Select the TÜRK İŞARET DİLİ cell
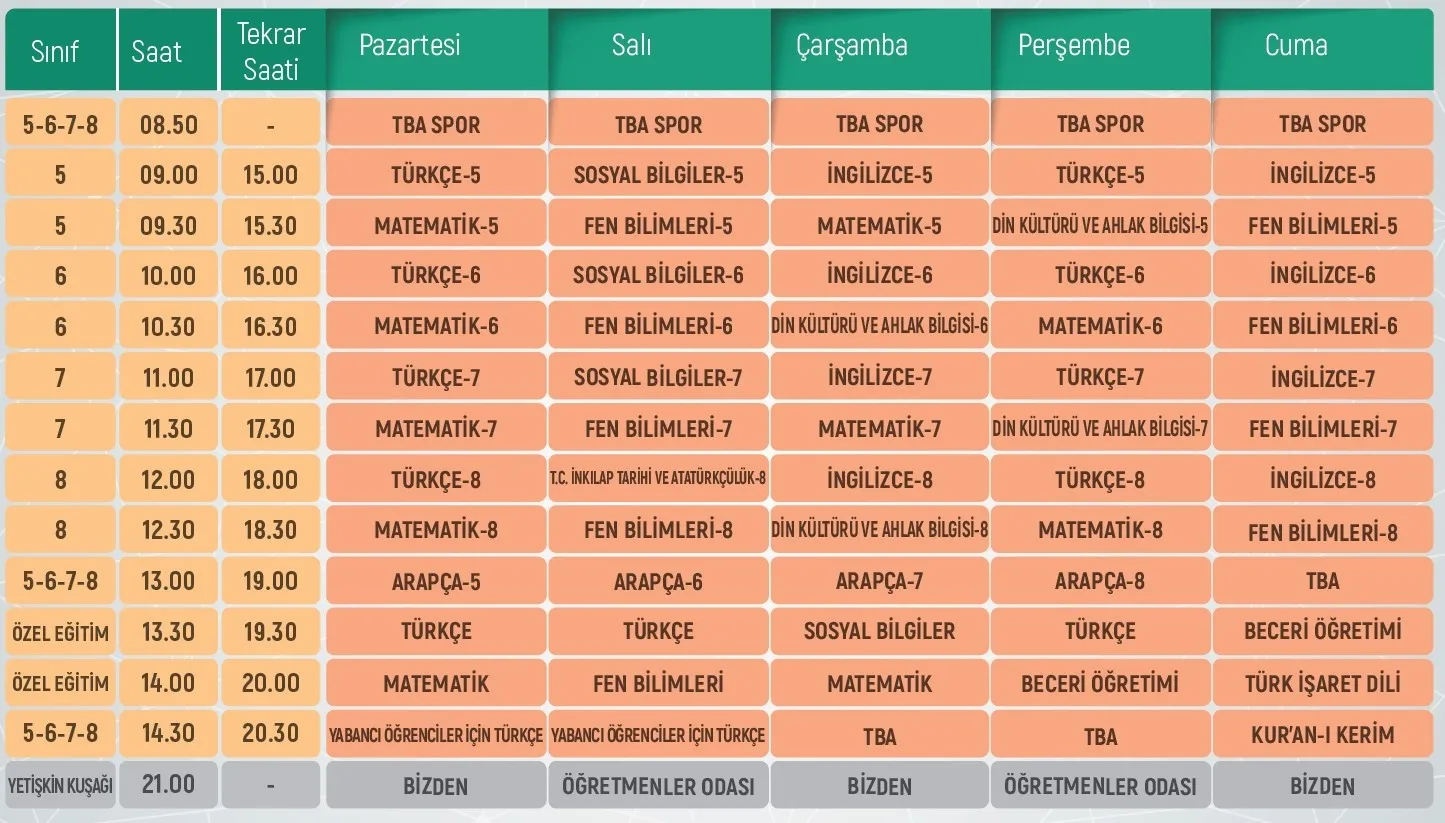Viewport: 1445px width, 823px height. [1322, 684]
